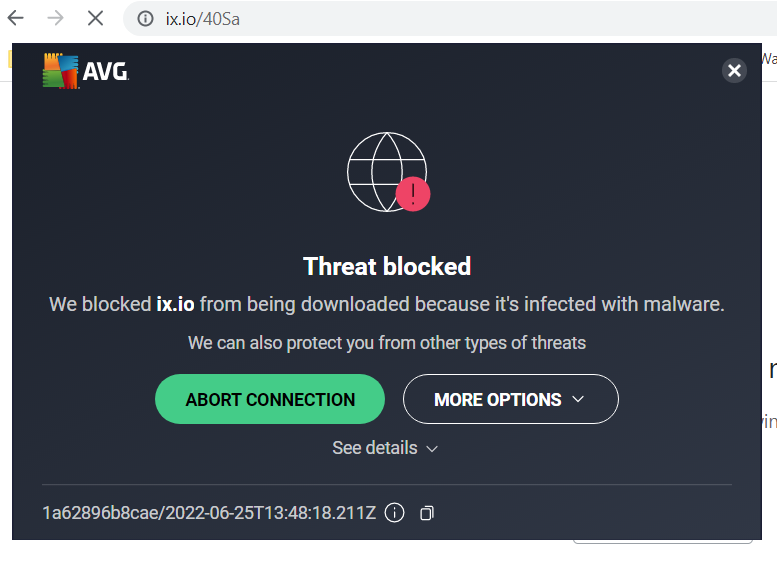777x566 pixels.
Task: Copy the threat ID to clipboard
Action: click(x=427, y=513)
